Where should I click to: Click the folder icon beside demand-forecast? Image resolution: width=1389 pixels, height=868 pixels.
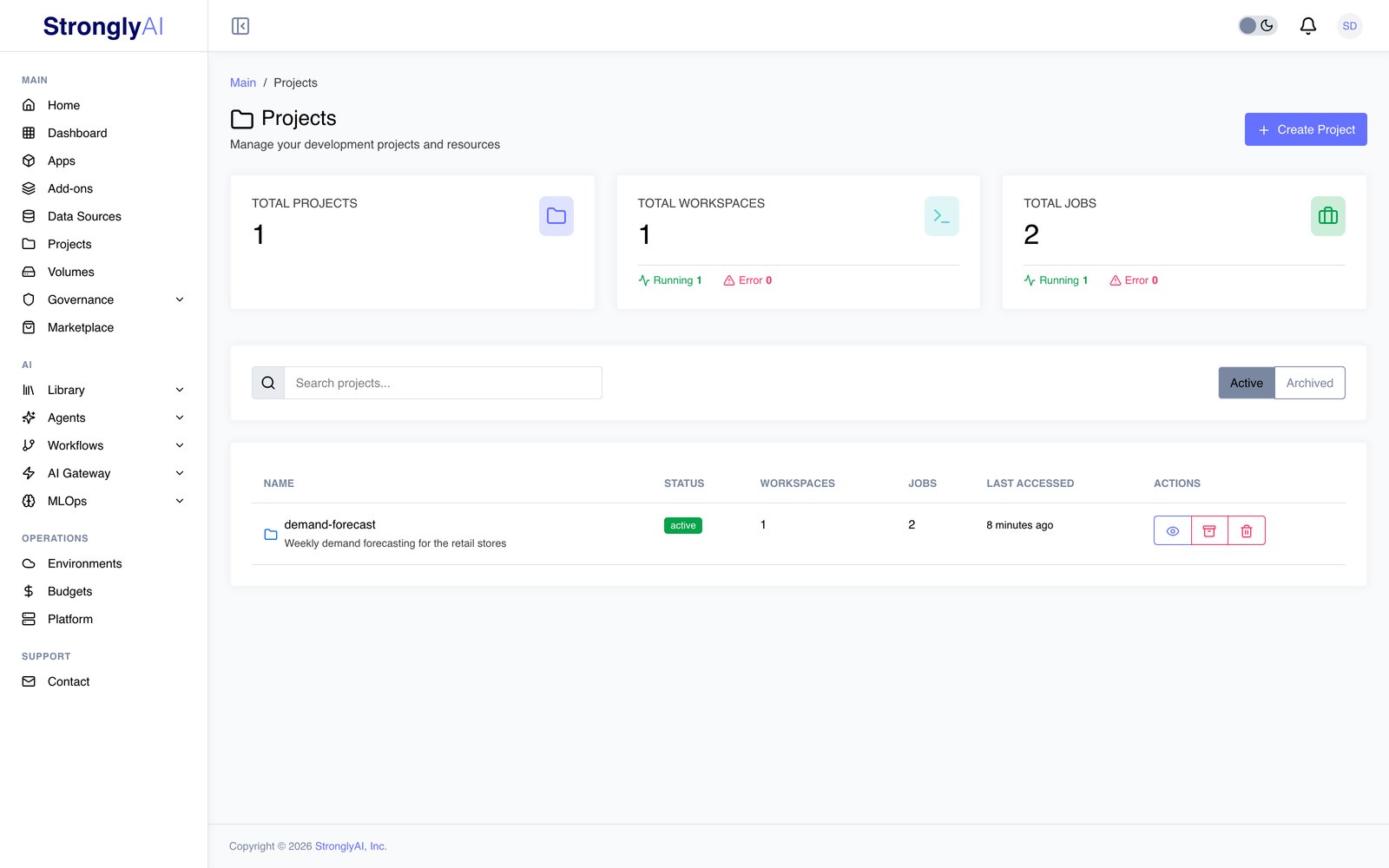pyautogui.click(x=271, y=534)
